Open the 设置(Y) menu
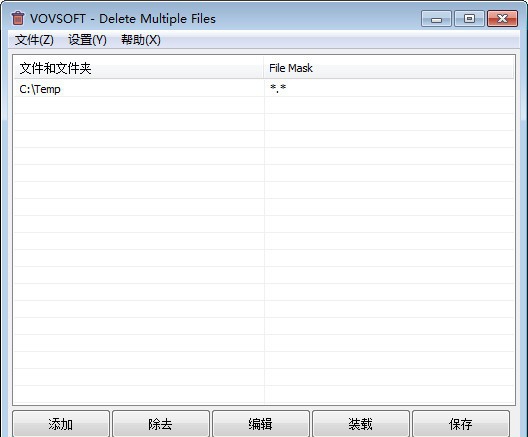This screenshot has height=437, width=528. pos(87,40)
